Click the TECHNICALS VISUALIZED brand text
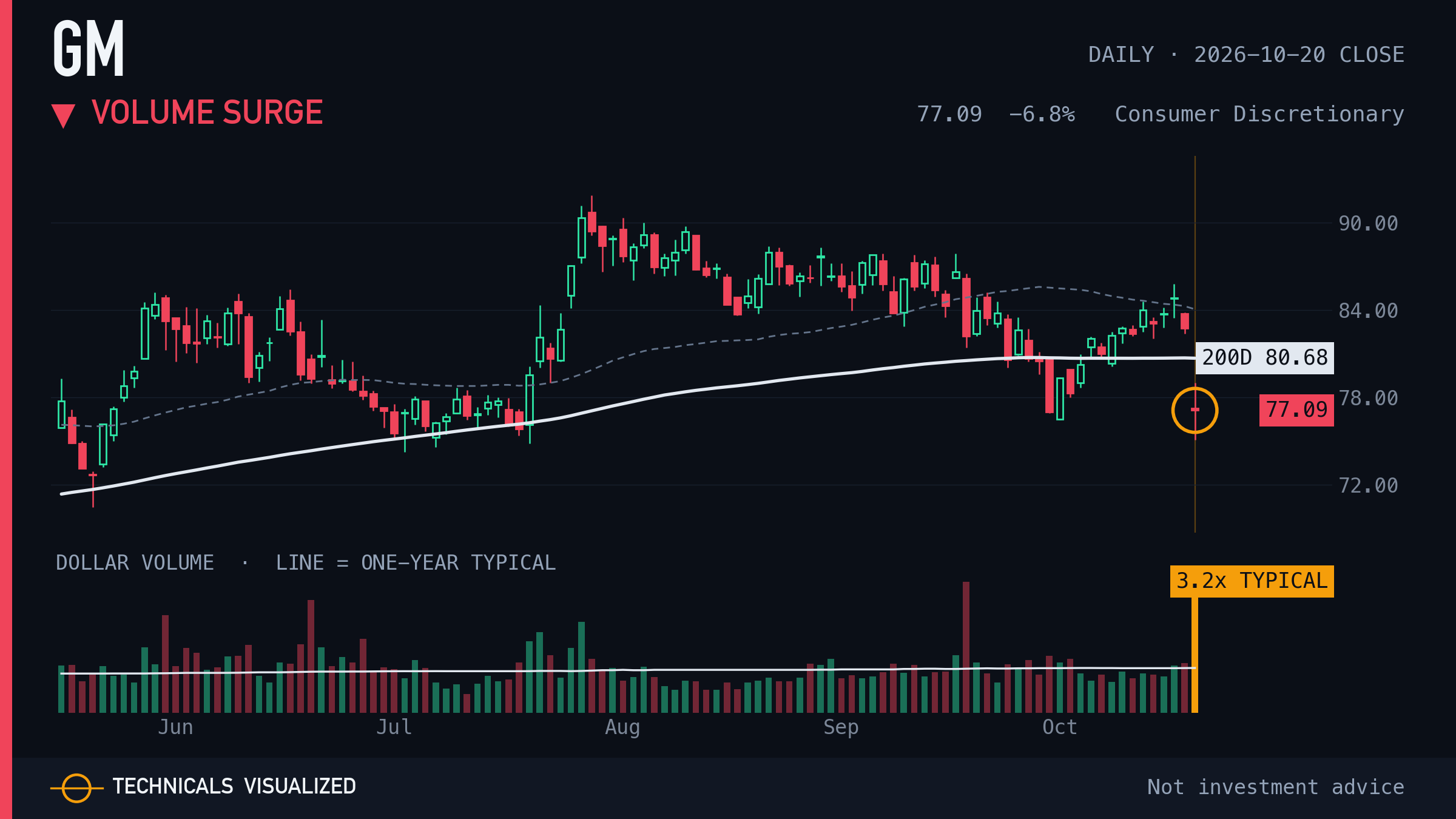This screenshot has height=819, width=1456. 234,787
